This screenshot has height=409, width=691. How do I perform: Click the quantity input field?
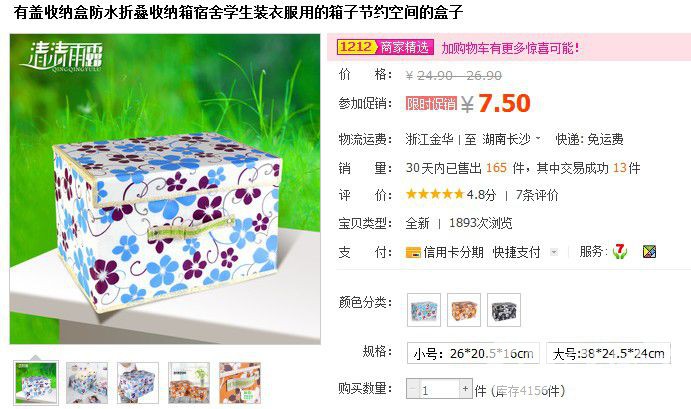point(439,389)
